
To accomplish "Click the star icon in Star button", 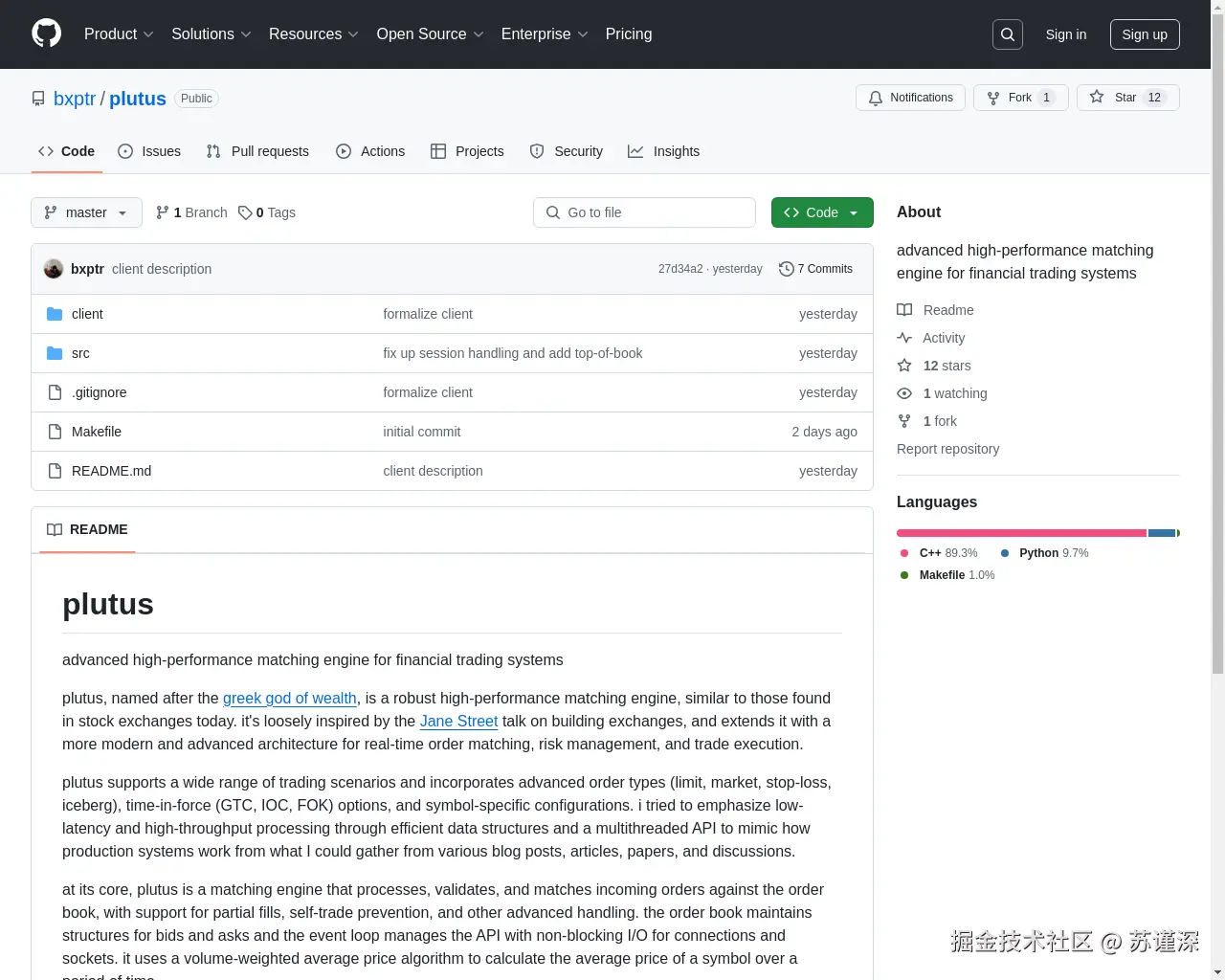I will point(1097,97).
